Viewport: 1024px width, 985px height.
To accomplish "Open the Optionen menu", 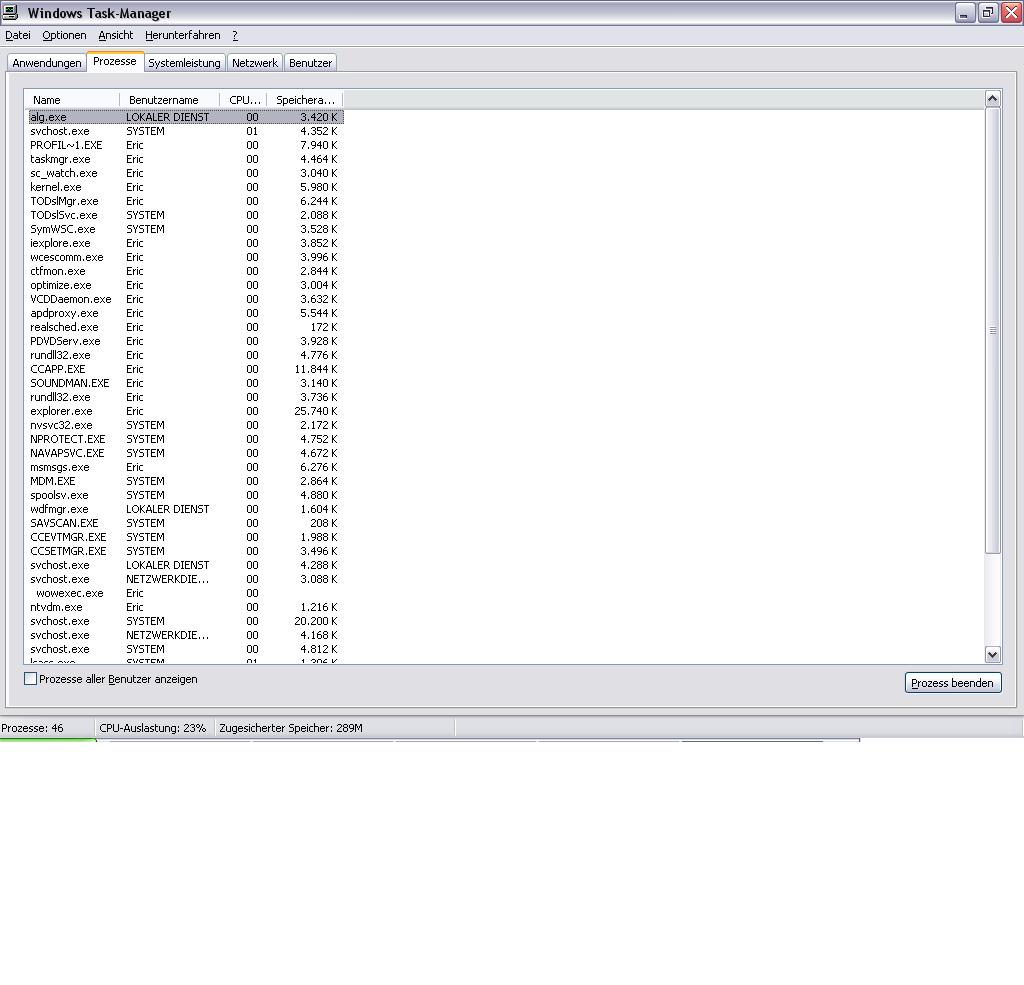I will tap(64, 35).
